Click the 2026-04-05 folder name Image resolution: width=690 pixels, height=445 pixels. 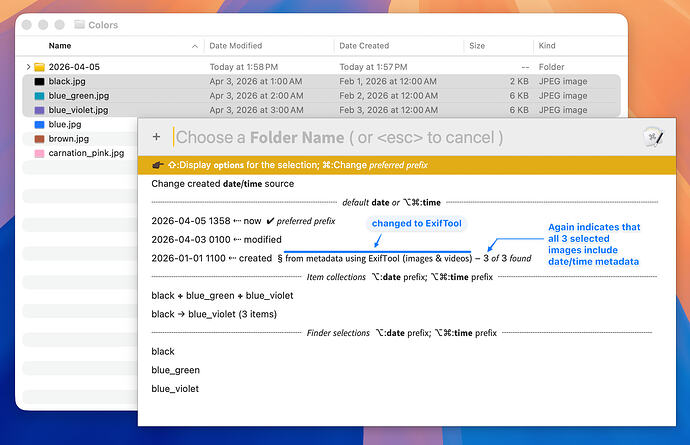[x=74, y=67]
